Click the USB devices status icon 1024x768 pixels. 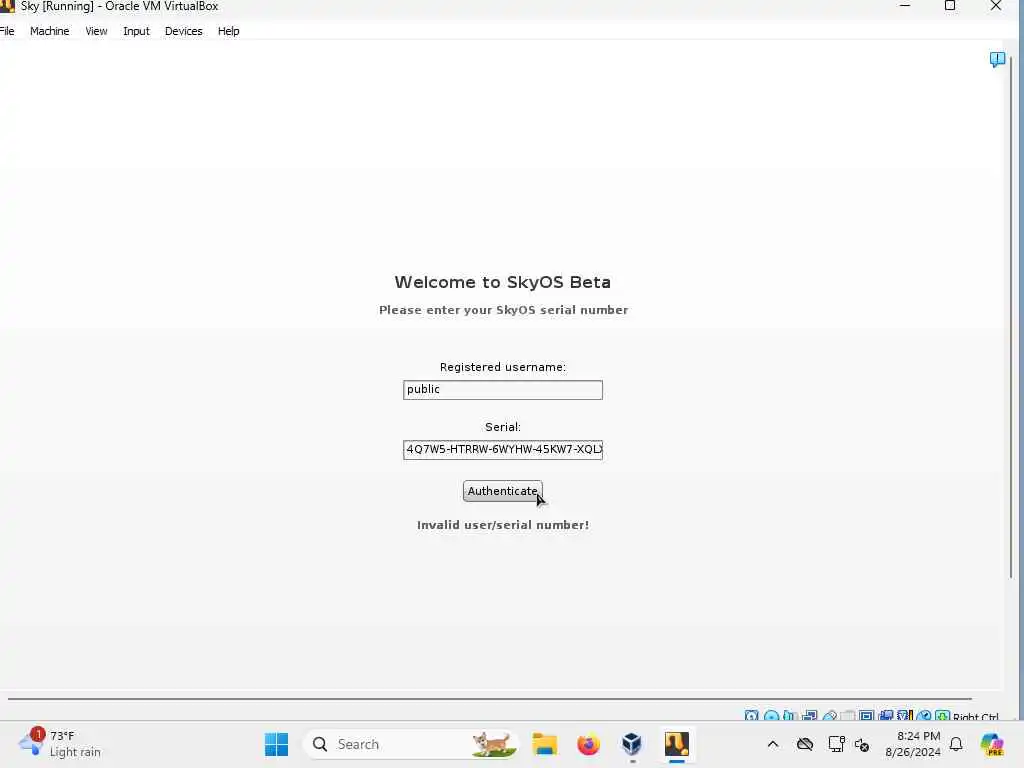pos(830,716)
